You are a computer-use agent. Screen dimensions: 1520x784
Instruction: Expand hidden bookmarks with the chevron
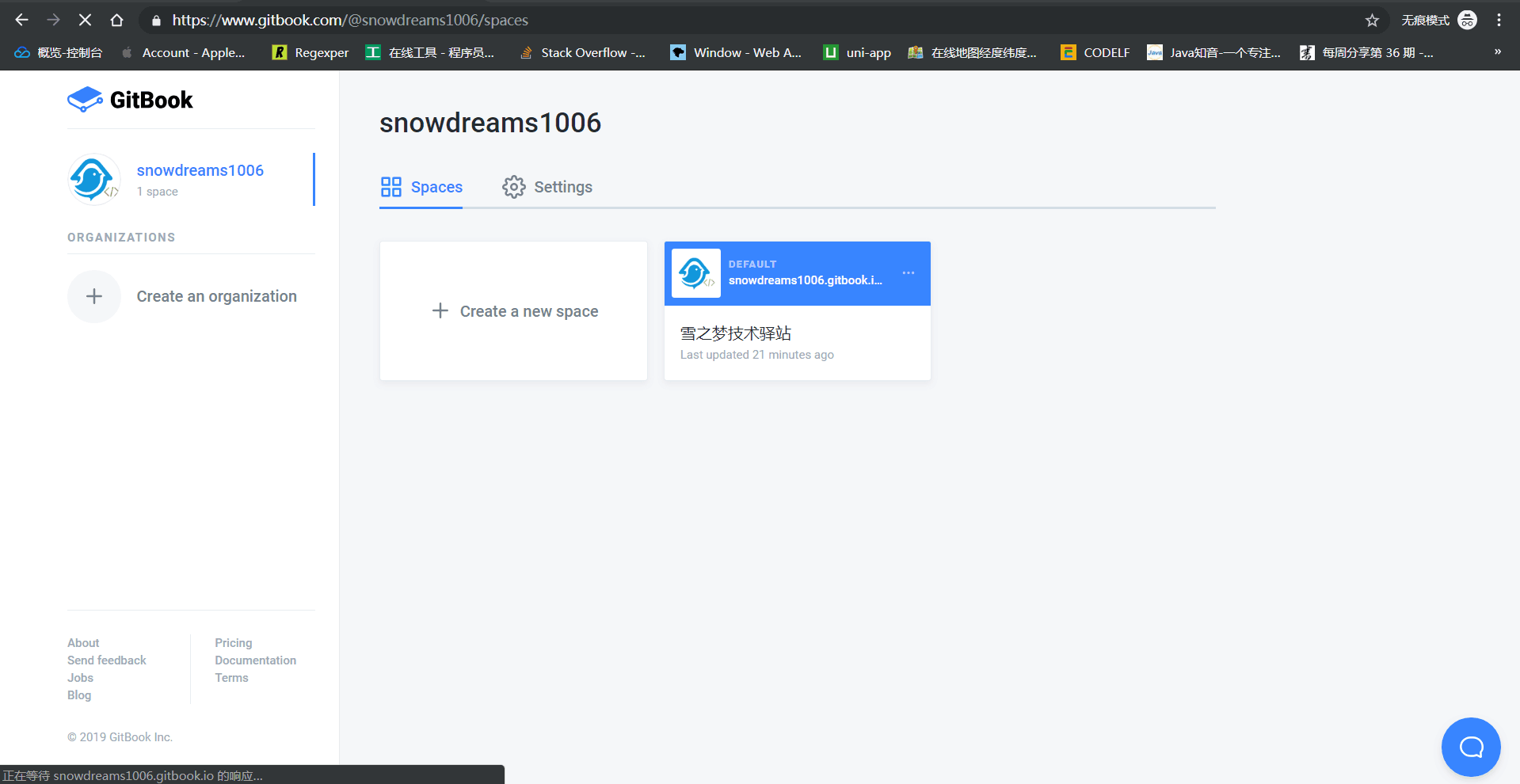1497,52
